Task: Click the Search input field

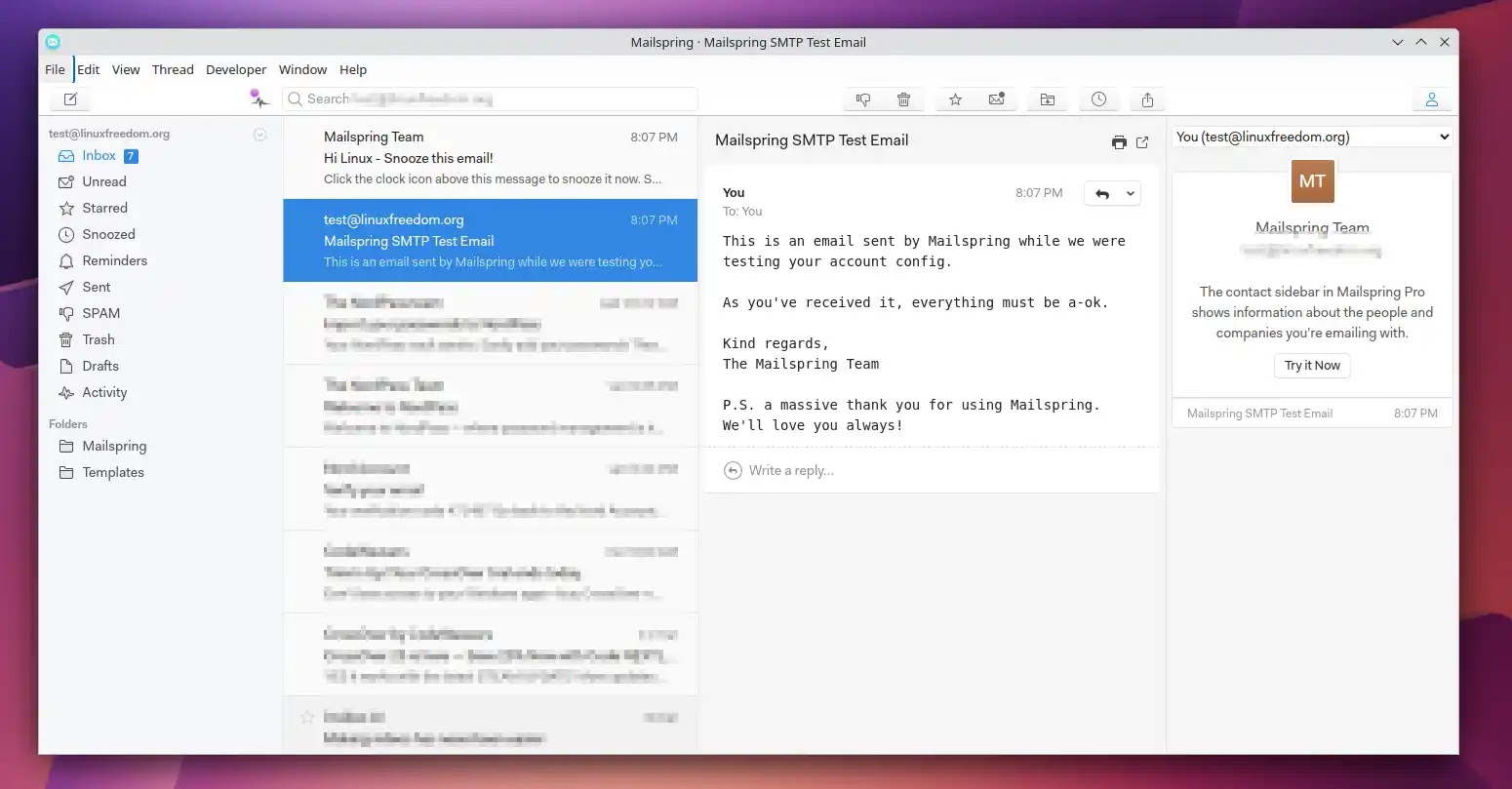Action: [x=490, y=99]
